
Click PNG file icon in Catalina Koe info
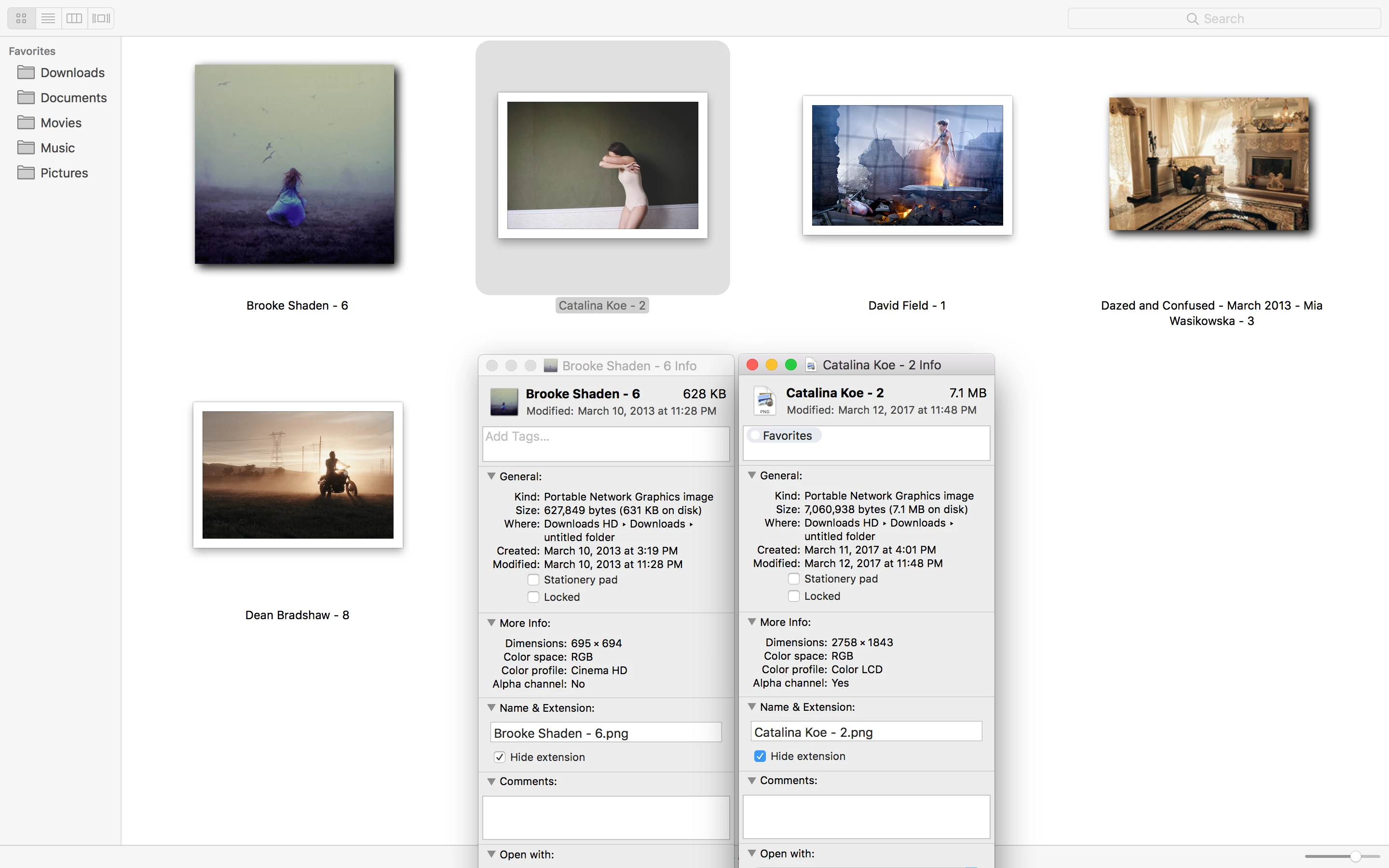(x=765, y=400)
